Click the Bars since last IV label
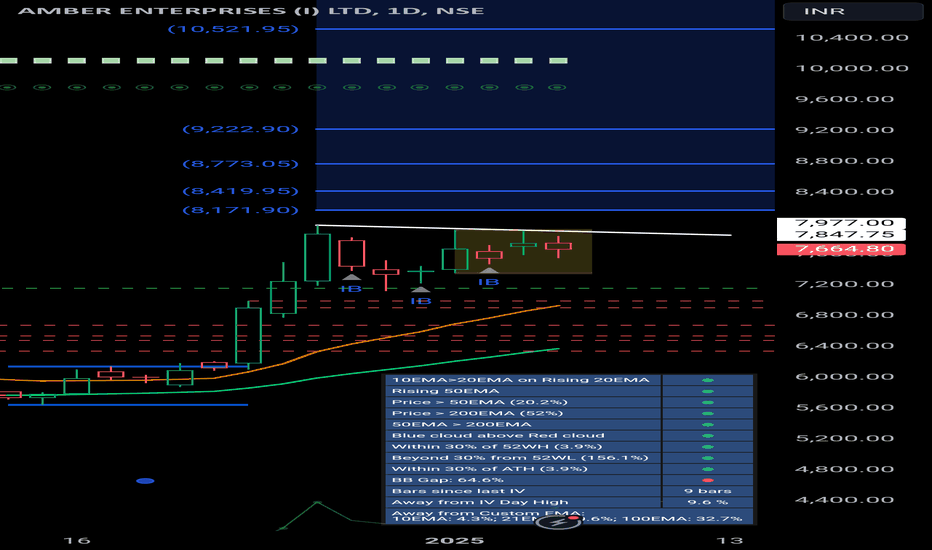Viewport: 932px width, 550px height. coord(458,491)
